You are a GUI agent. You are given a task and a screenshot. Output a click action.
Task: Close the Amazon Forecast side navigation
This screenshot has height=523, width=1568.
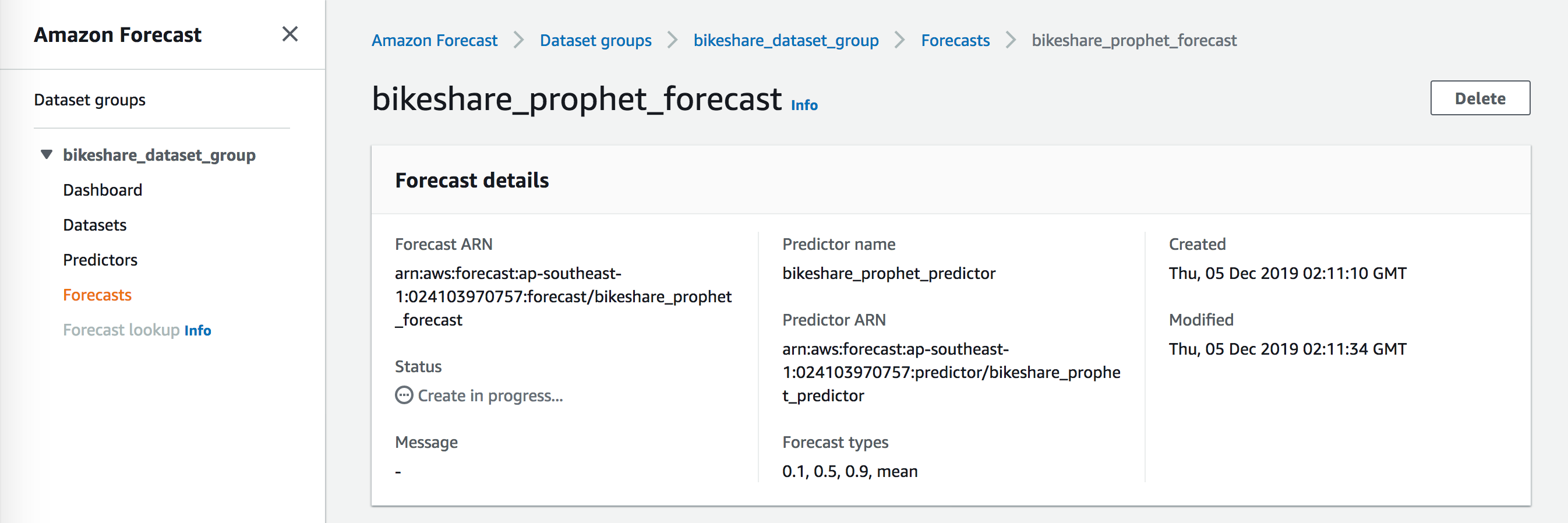289,34
